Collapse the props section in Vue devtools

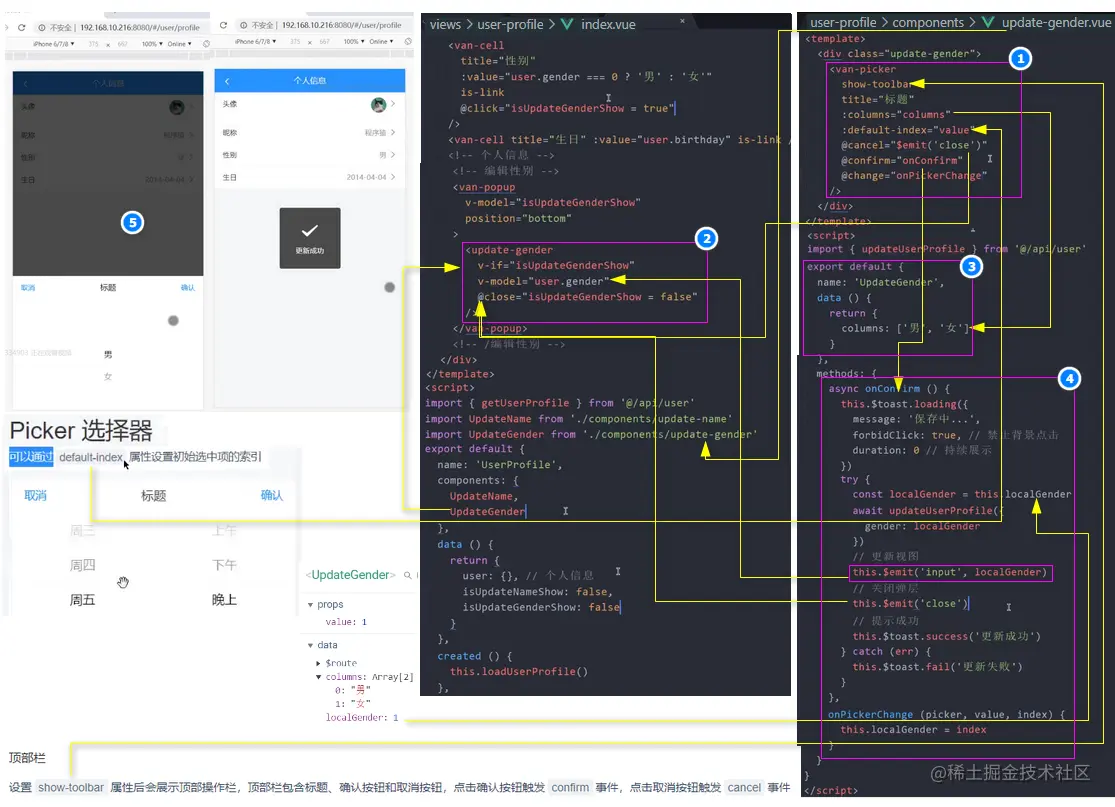[311, 604]
